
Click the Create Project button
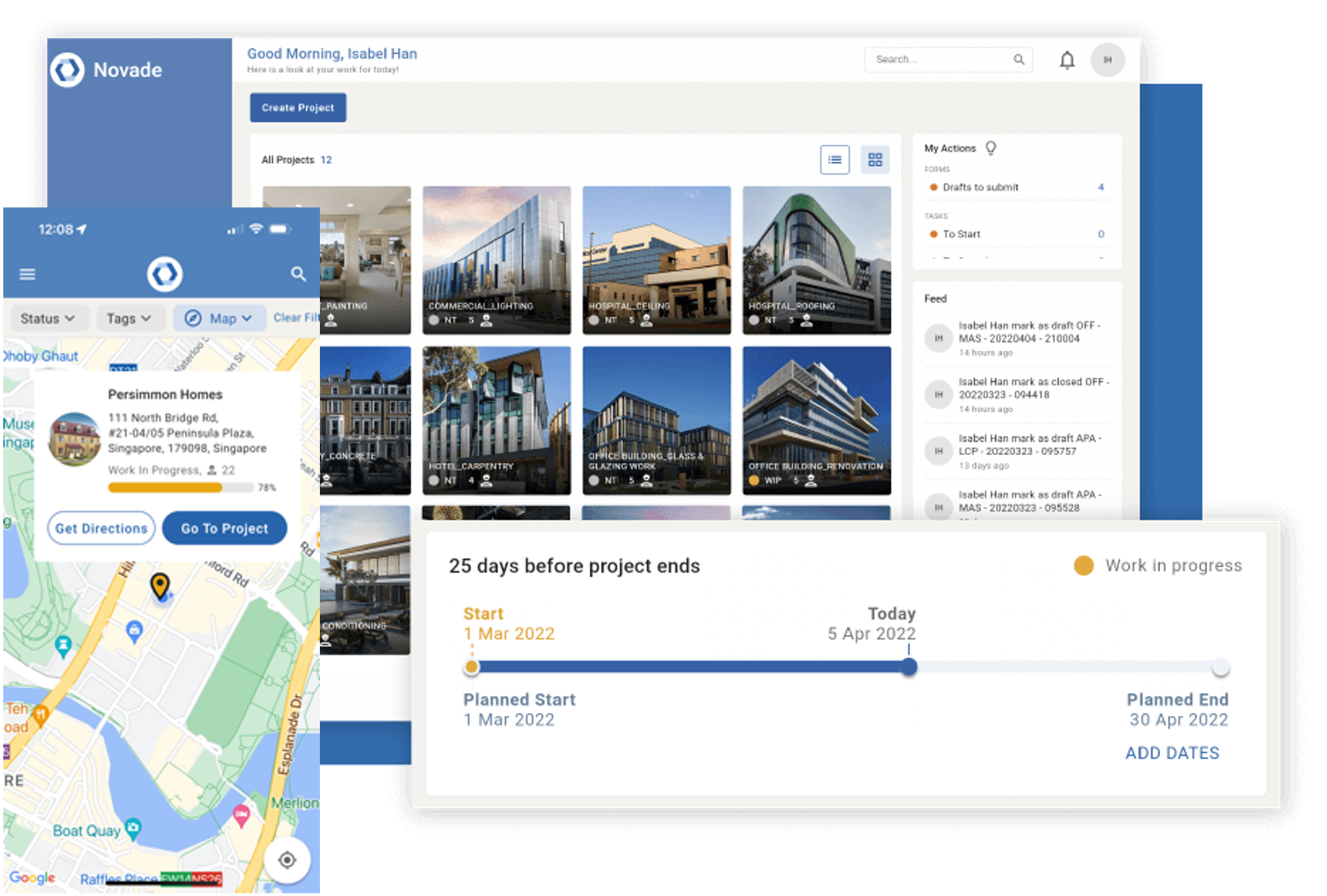pos(298,107)
